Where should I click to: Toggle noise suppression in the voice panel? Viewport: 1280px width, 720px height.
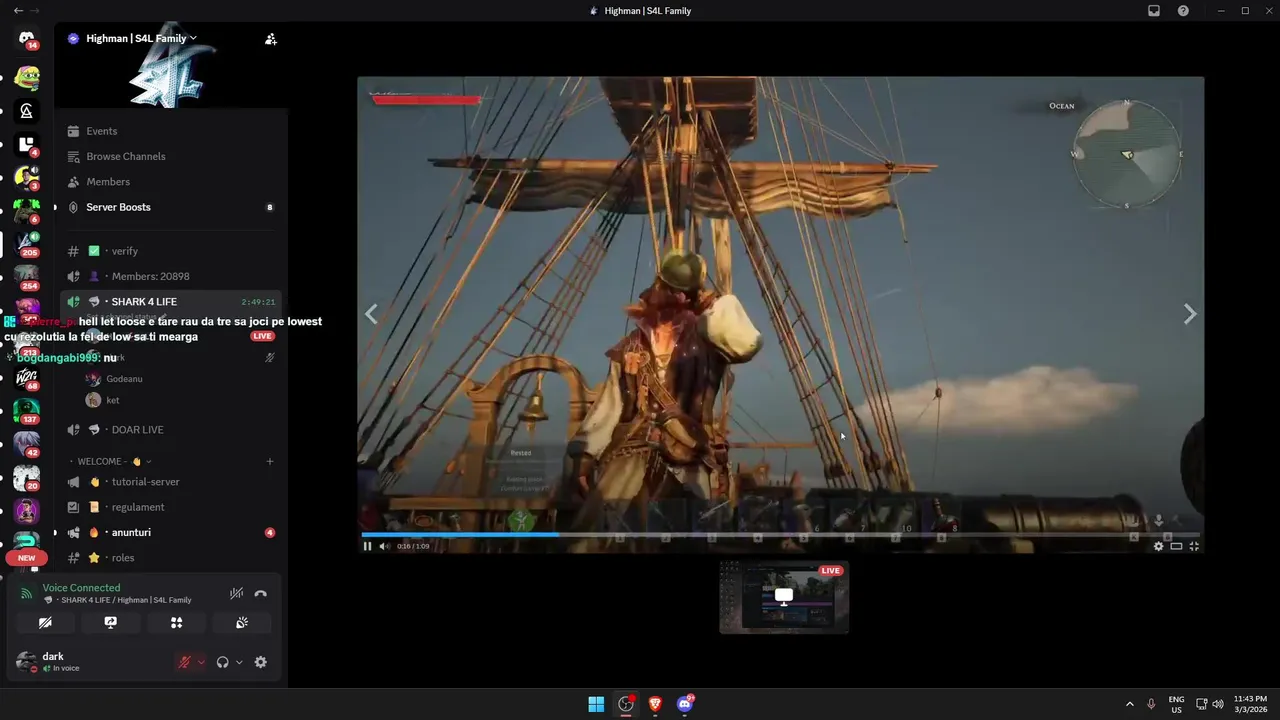point(236,593)
